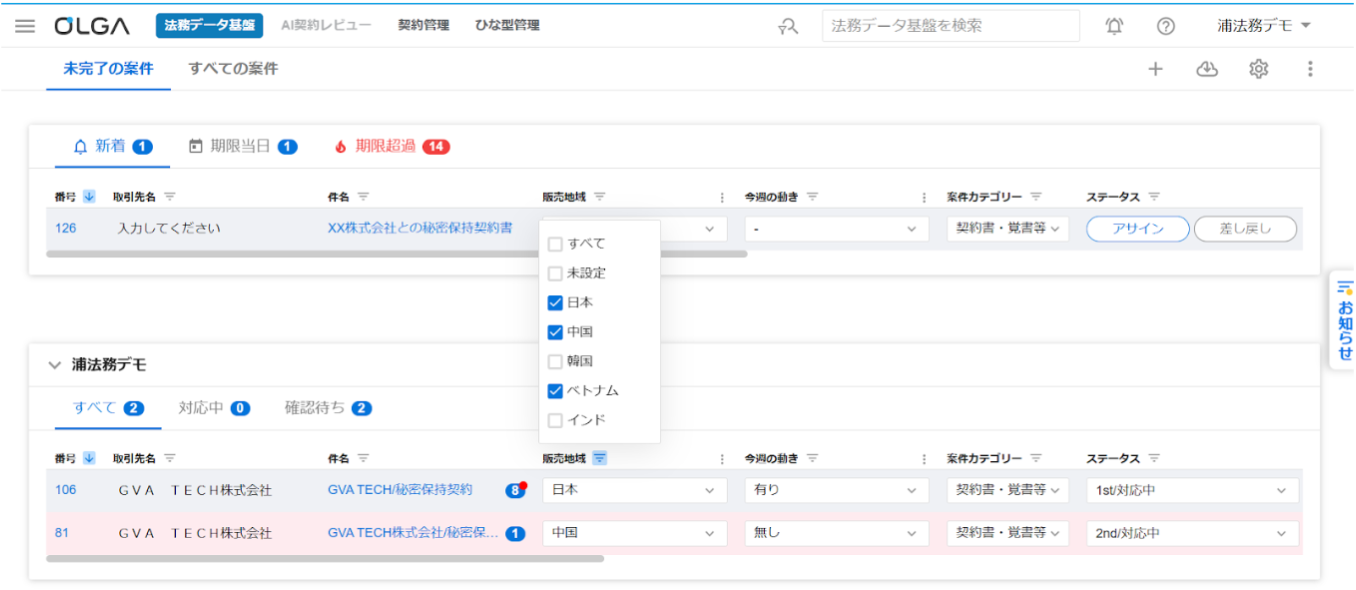Viewport: 1356px width, 590px height.
Task: Open the GVA TECH/秘密保持契約 case link
Action: (x=400, y=490)
